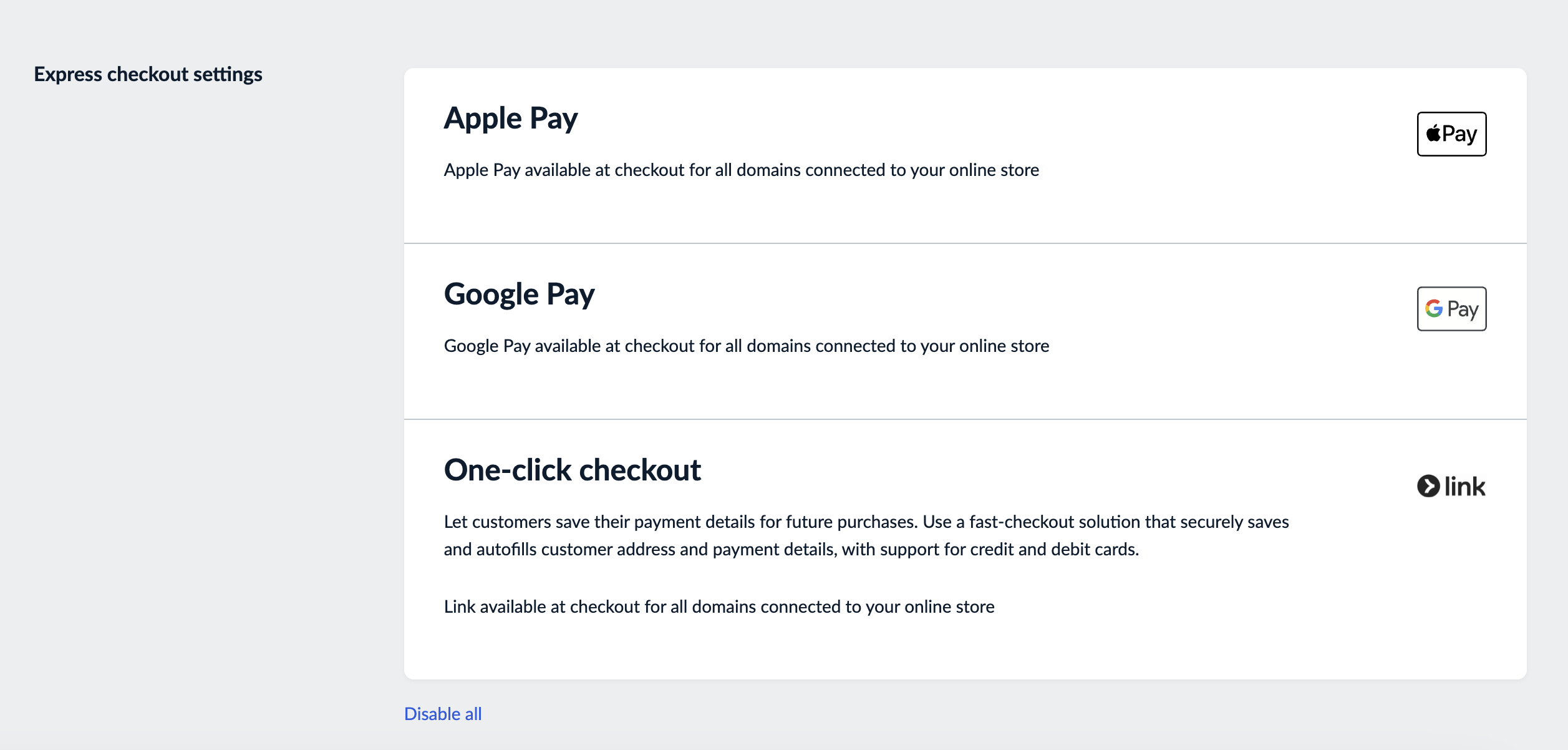This screenshot has width=1568, height=750.
Task: Open Google Pay settings via its badge
Action: point(1451,309)
